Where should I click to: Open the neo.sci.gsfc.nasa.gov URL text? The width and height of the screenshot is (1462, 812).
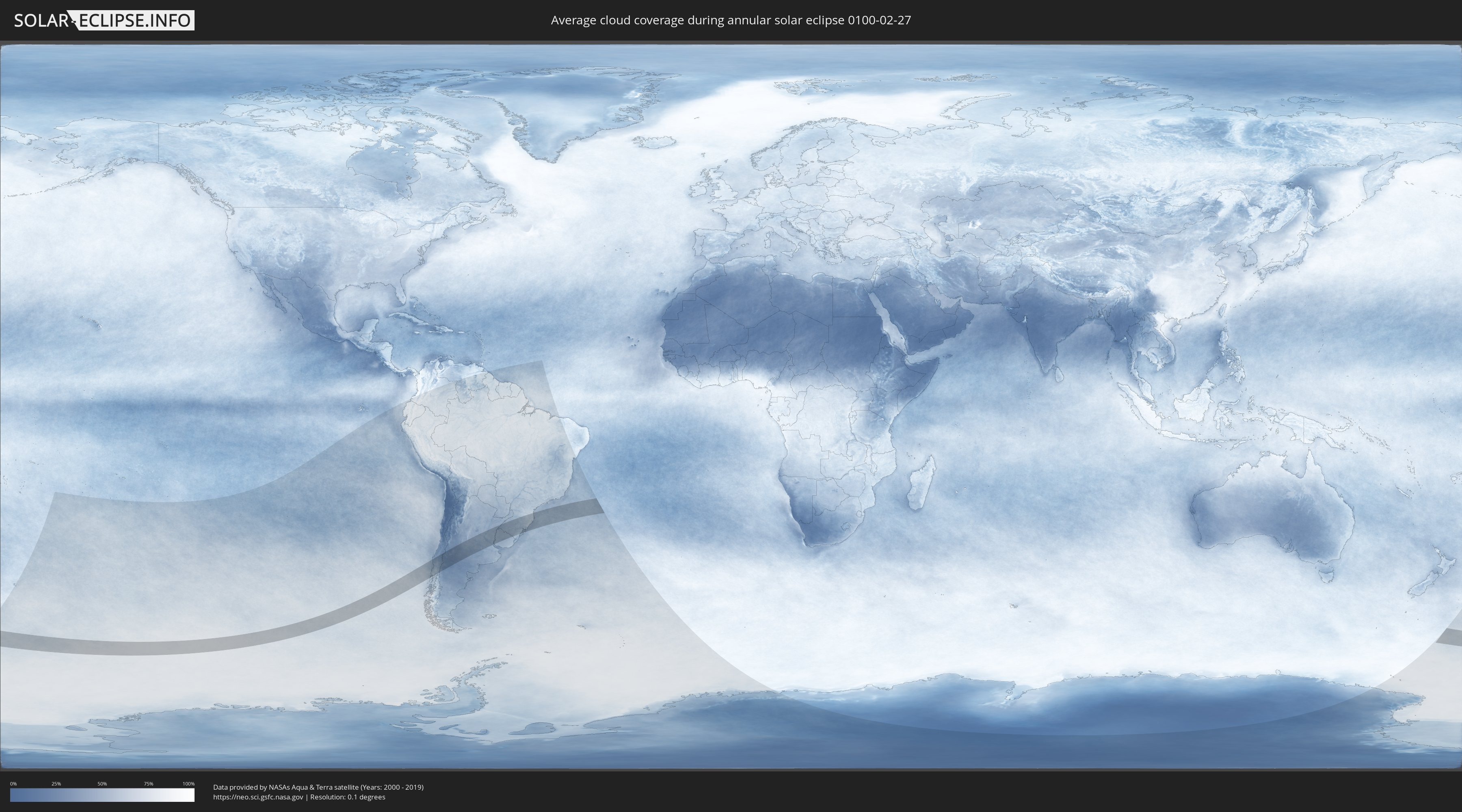pyautogui.click(x=258, y=797)
